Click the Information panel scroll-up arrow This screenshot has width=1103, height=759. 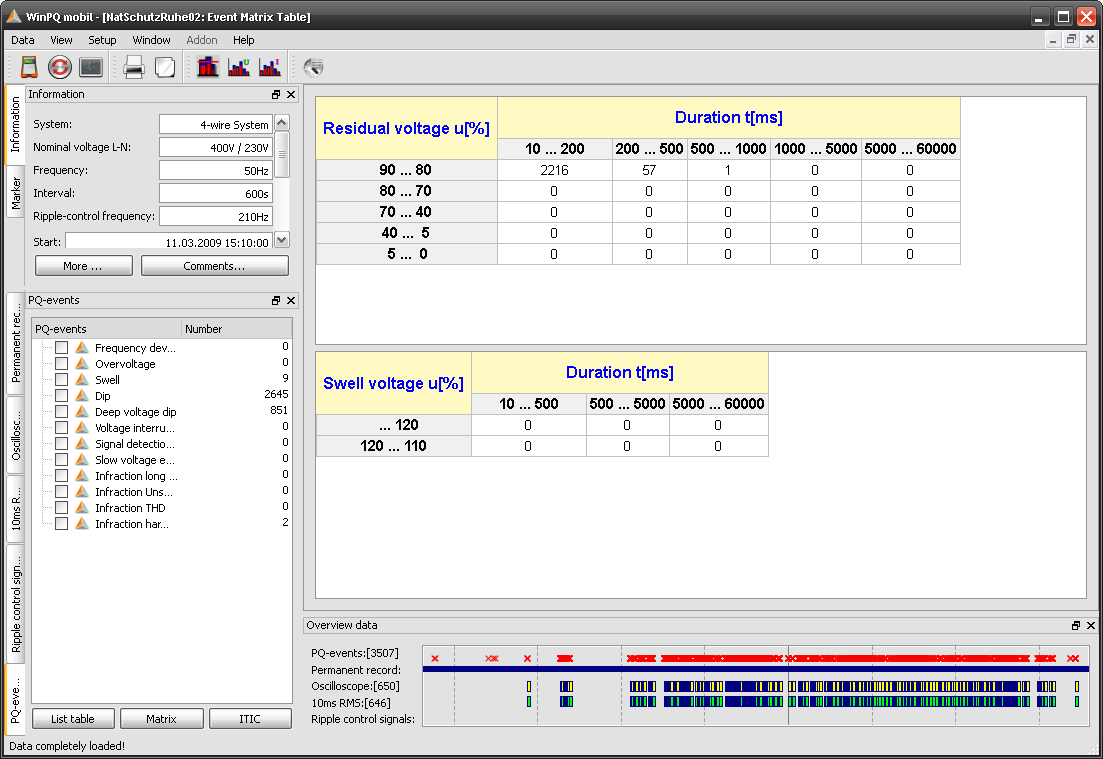(x=281, y=122)
